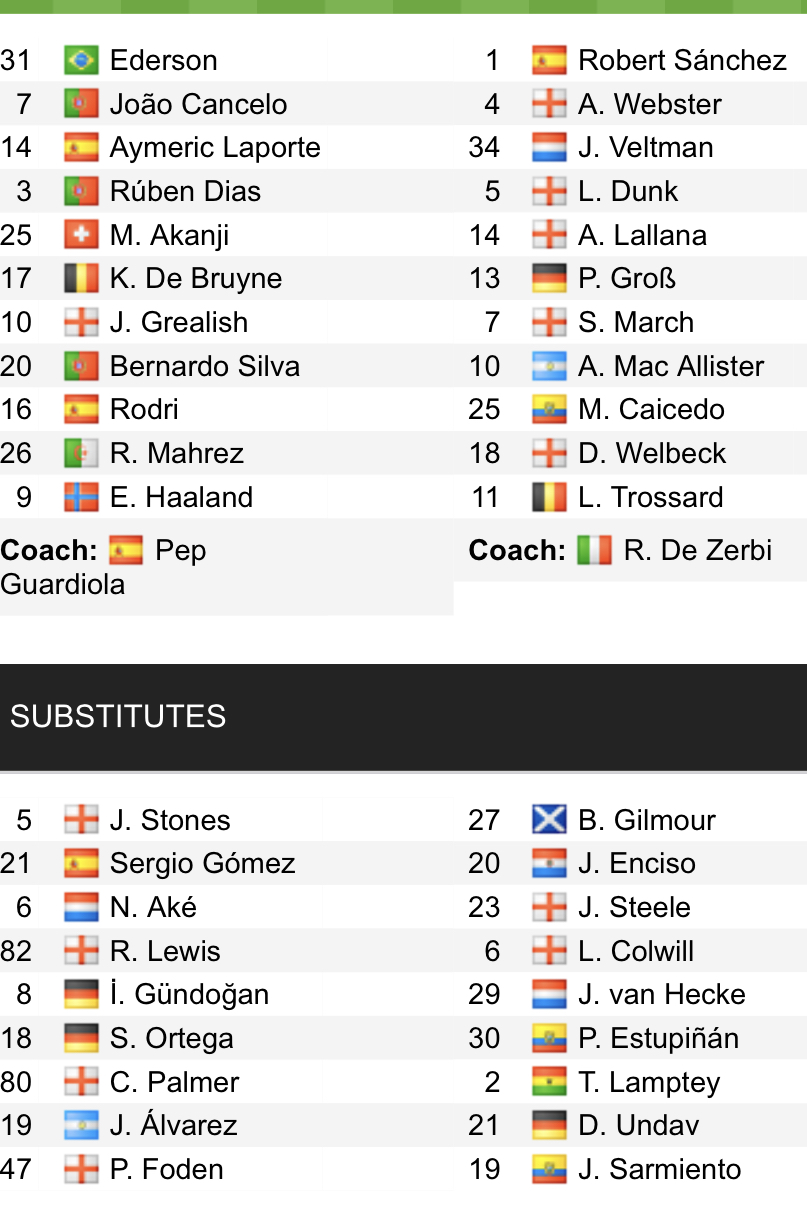Image resolution: width=807 pixels, height=1210 pixels.
Task: Click Belgium flag beside K. De Bruyne
Action: [x=81, y=279]
